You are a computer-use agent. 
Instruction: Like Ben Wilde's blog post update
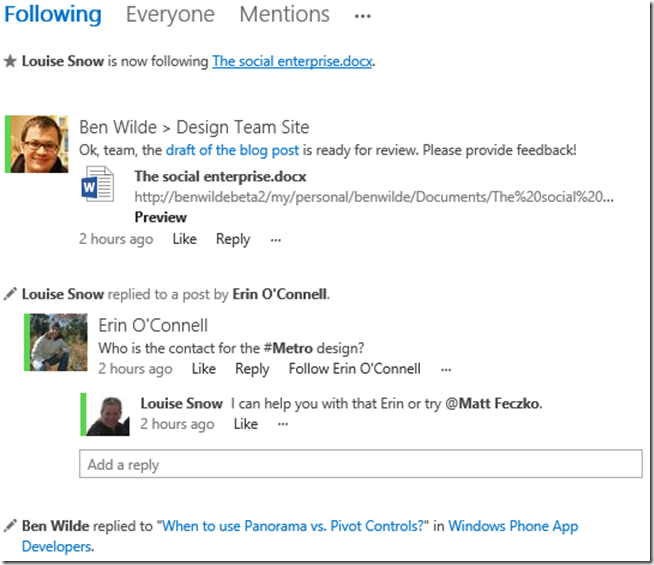tap(185, 239)
